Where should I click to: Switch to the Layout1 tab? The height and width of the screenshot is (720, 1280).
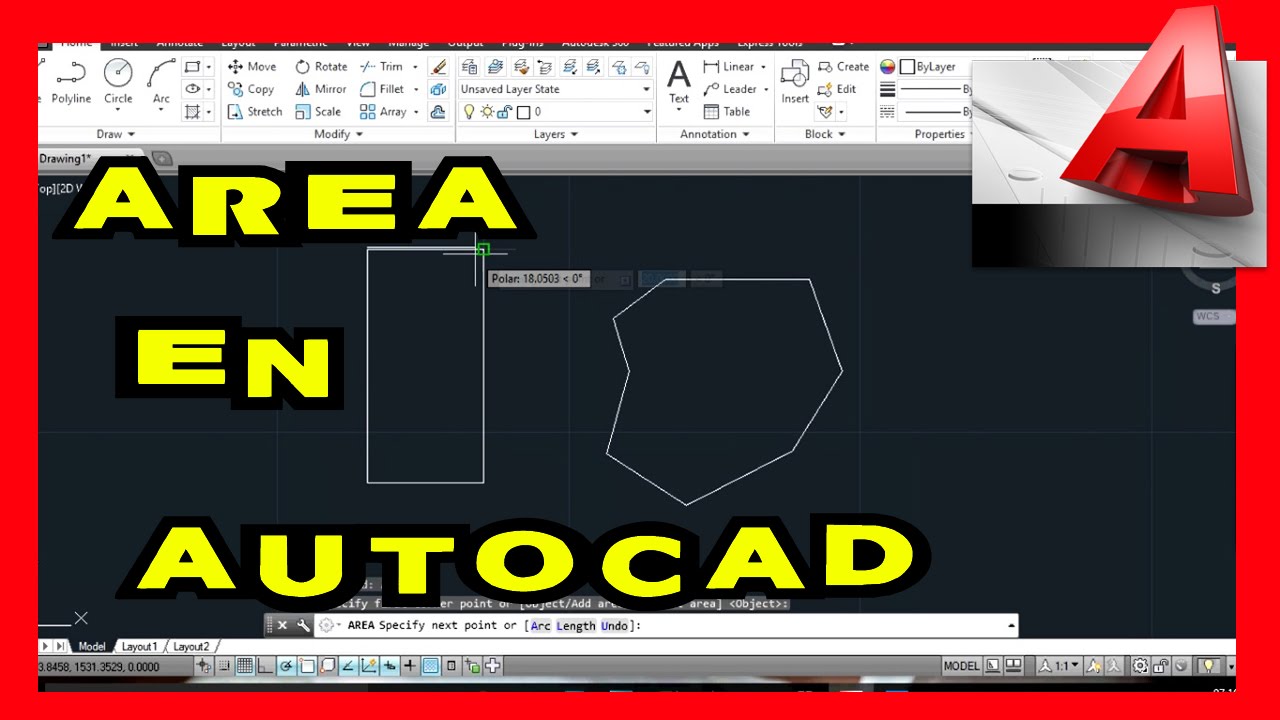[139, 647]
